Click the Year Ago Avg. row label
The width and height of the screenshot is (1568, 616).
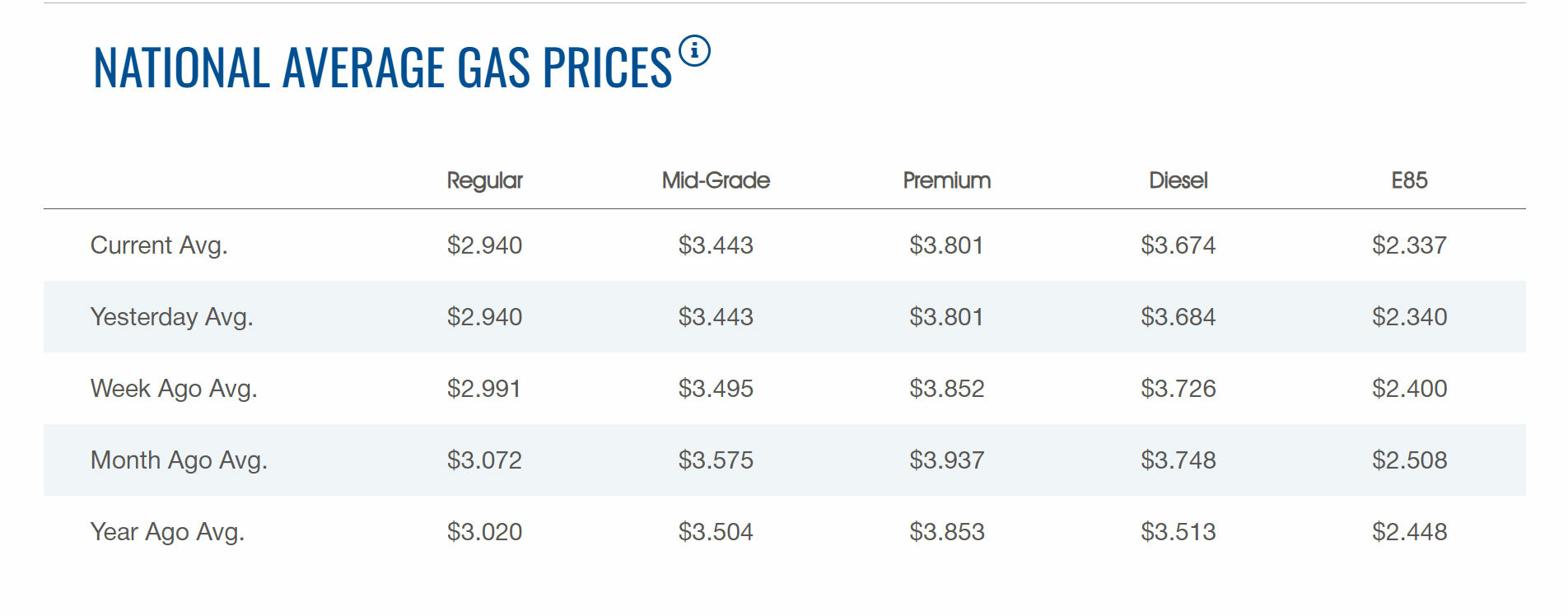pos(167,532)
